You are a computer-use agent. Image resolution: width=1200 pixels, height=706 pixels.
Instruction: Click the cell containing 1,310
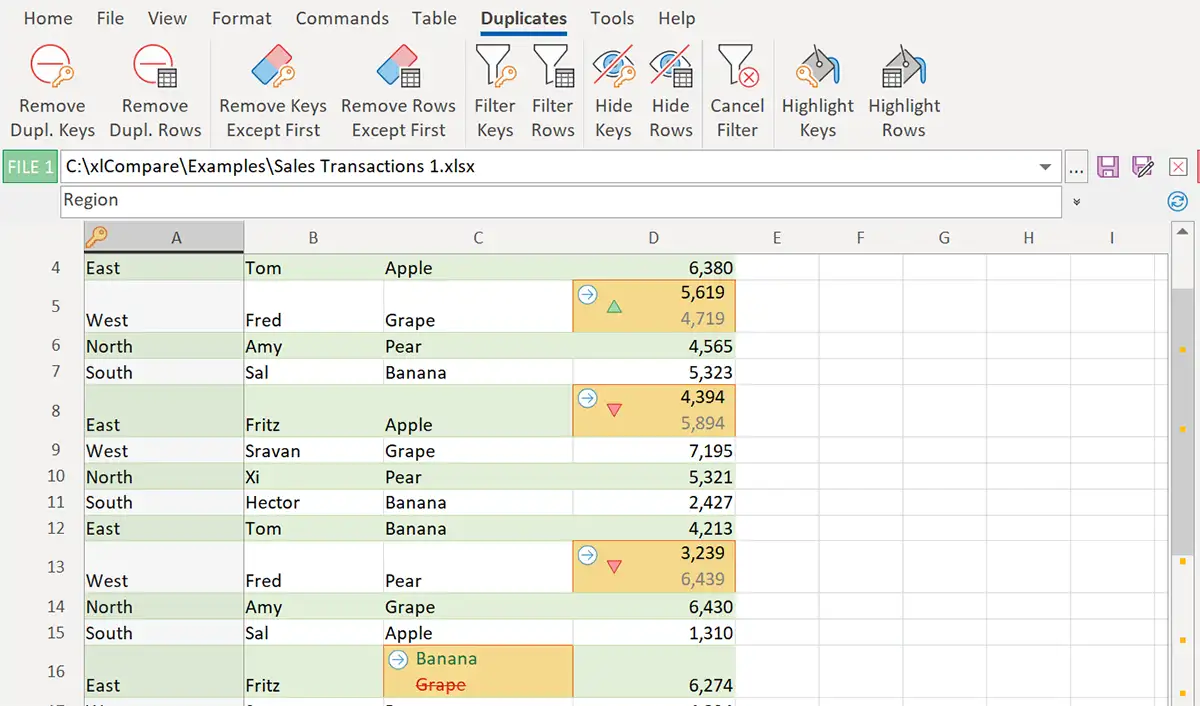[x=654, y=633]
